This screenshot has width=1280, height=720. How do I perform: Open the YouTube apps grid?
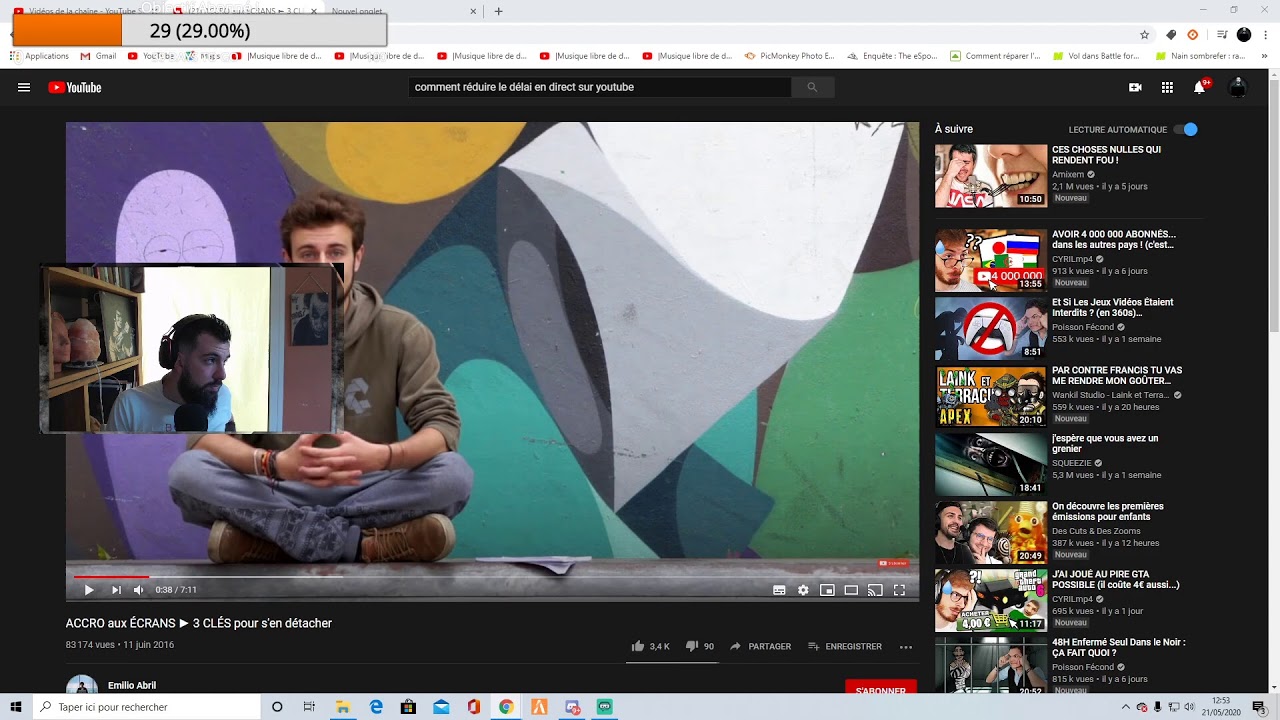pos(1167,87)
